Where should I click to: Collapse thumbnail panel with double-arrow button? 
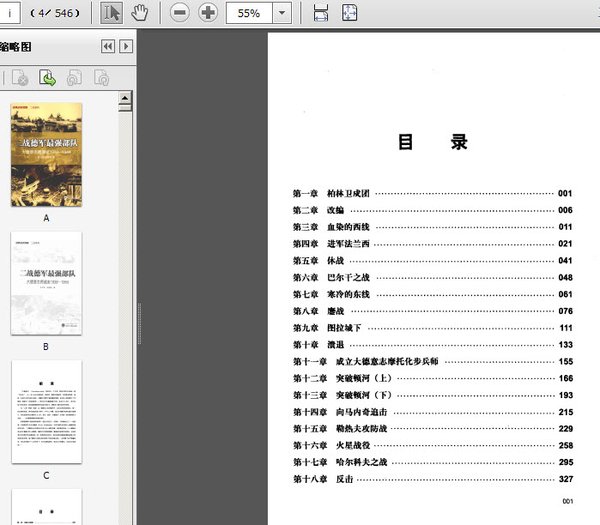pyautogui.click(x=108, y=46)
